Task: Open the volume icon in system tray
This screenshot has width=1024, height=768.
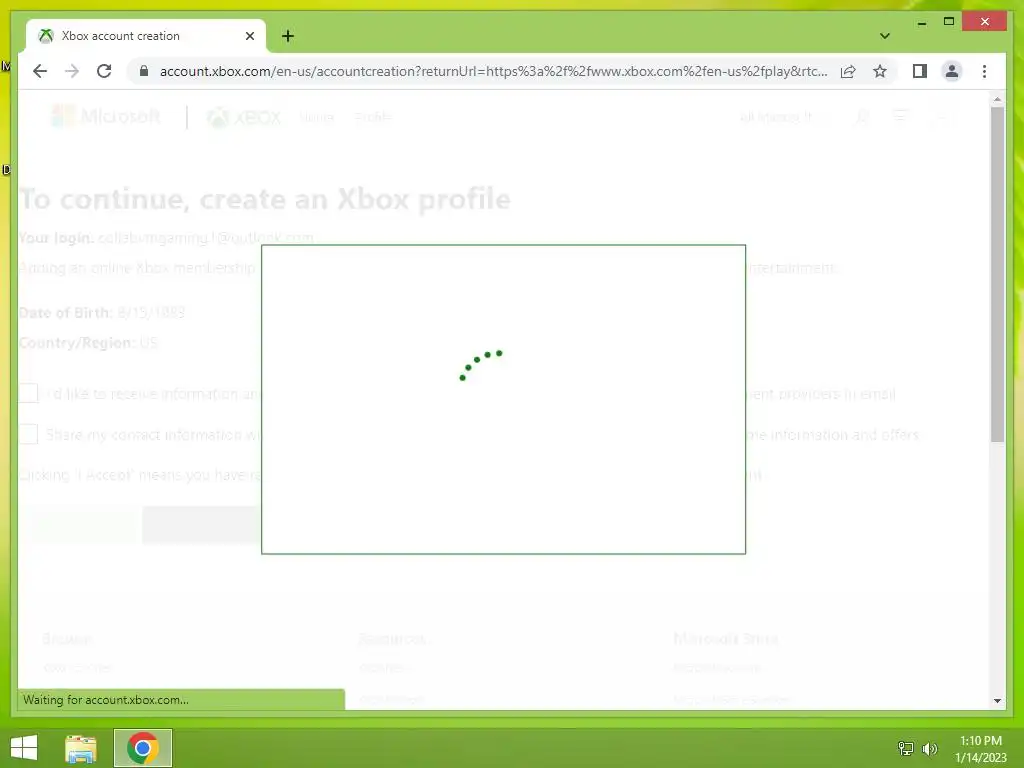Action: 929,748
